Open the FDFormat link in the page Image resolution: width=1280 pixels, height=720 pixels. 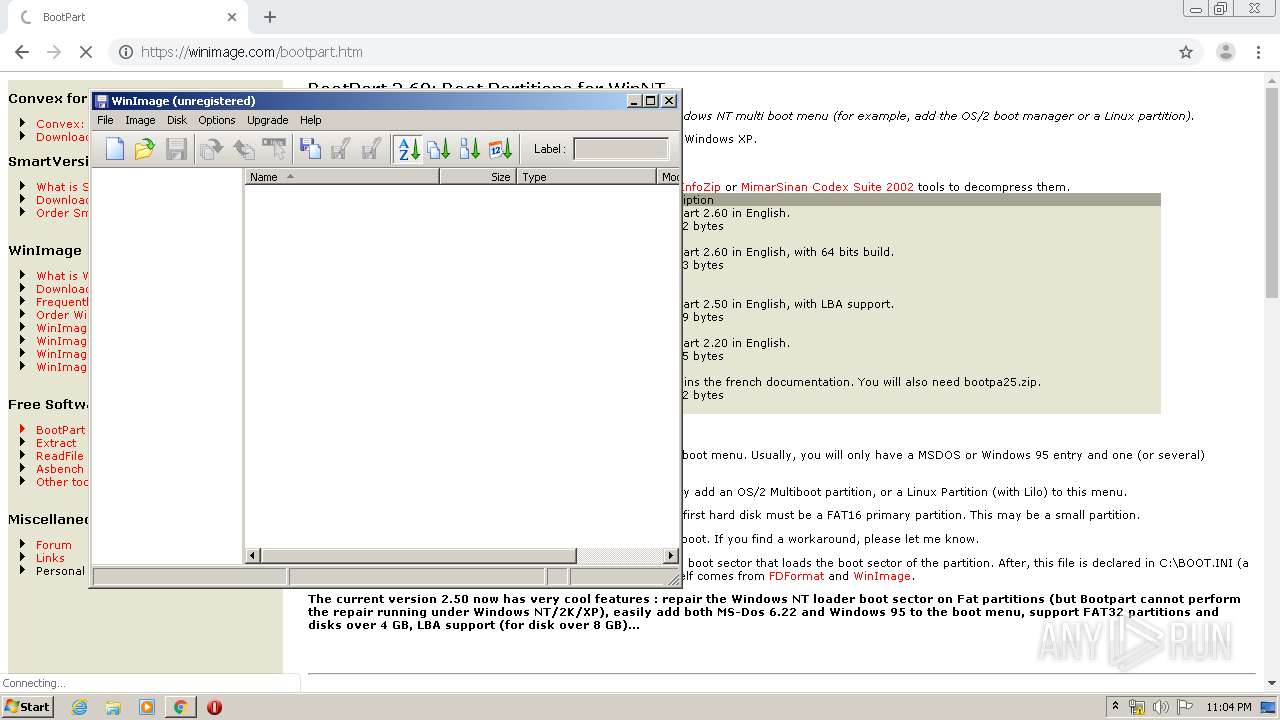point(796,576)
